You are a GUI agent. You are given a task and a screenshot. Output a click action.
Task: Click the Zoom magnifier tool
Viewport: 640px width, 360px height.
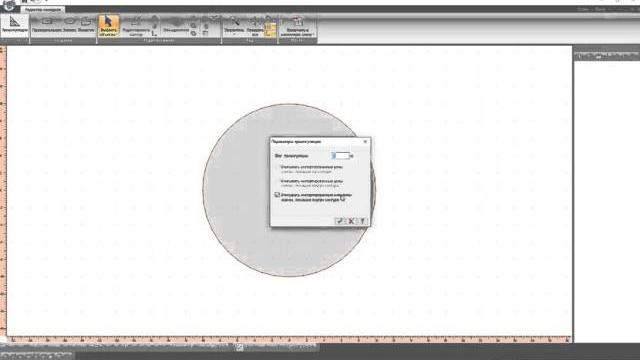pyautogui.click(x=234, y=24)
